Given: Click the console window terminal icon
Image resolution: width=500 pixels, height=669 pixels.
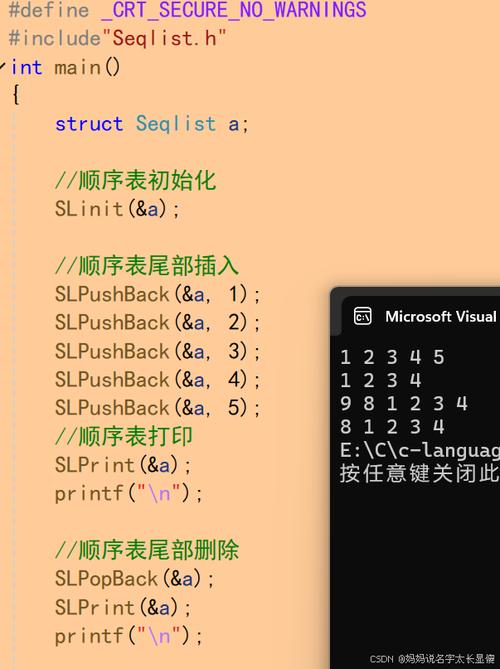Looking at the screenshot, I should click(363, 316).
